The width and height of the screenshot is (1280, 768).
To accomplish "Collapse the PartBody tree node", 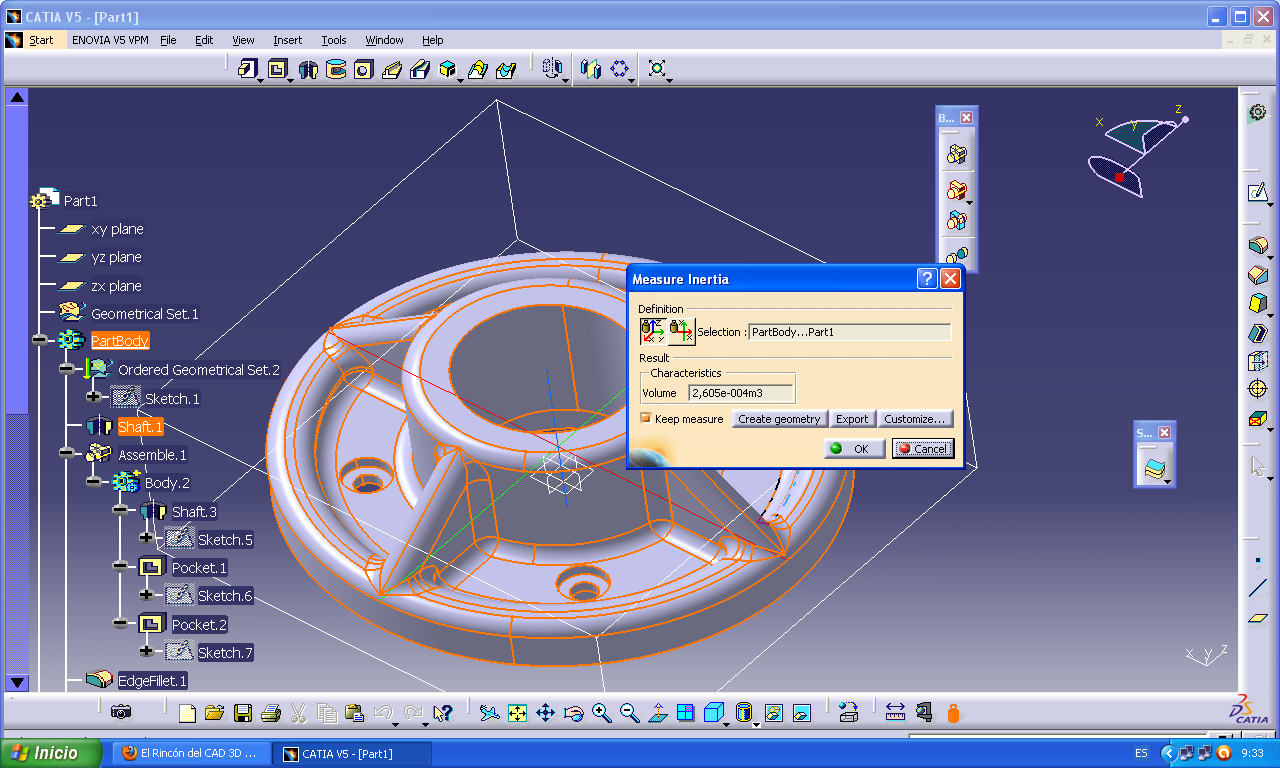I will point(39,340).
